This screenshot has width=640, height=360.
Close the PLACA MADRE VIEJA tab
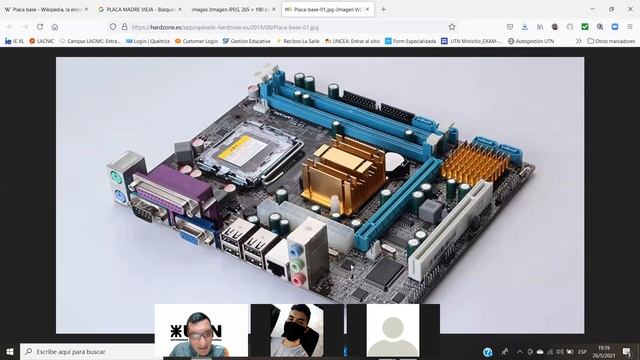pos(180,9)
